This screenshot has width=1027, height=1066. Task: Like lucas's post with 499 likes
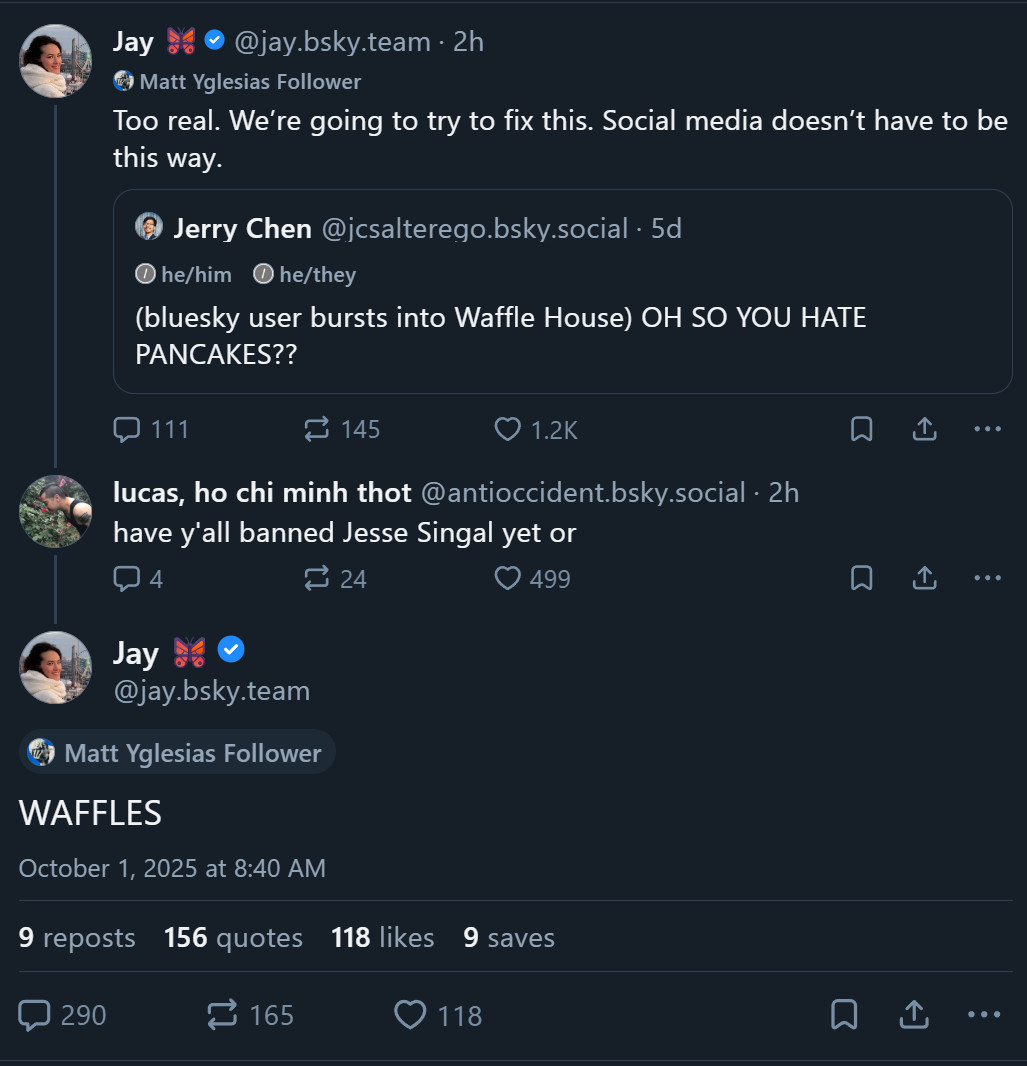(x=509, y=579)
